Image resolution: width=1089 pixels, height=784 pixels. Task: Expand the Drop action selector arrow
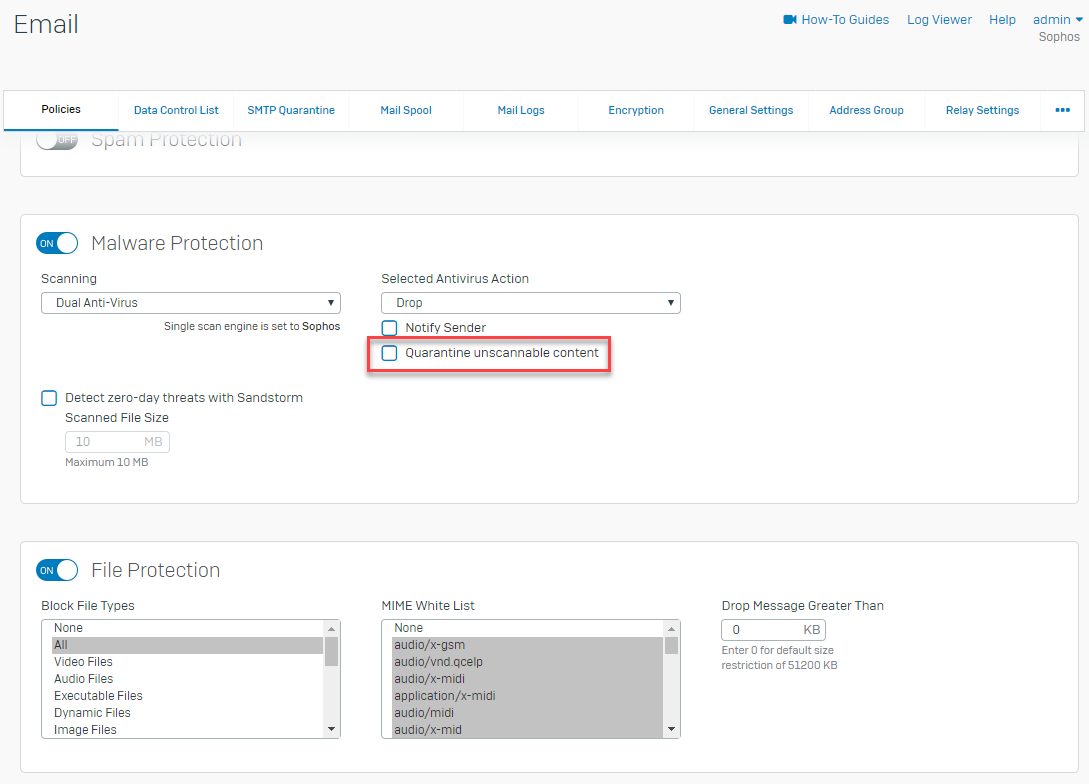(672, 302)
